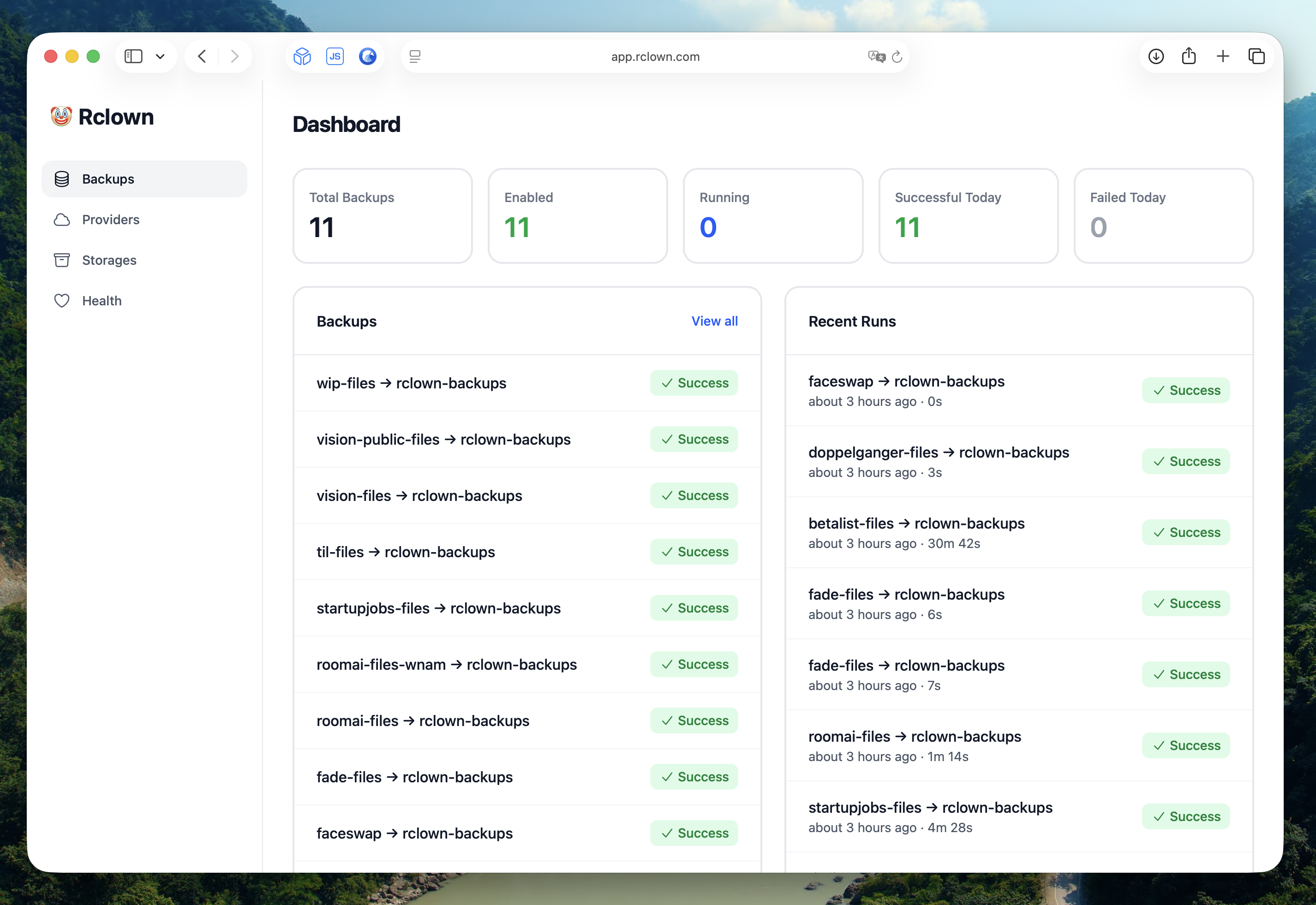1316x905 pixels.
Task: Expand the sidebar tab group dropdown chevron
Action: pos(160,57)
